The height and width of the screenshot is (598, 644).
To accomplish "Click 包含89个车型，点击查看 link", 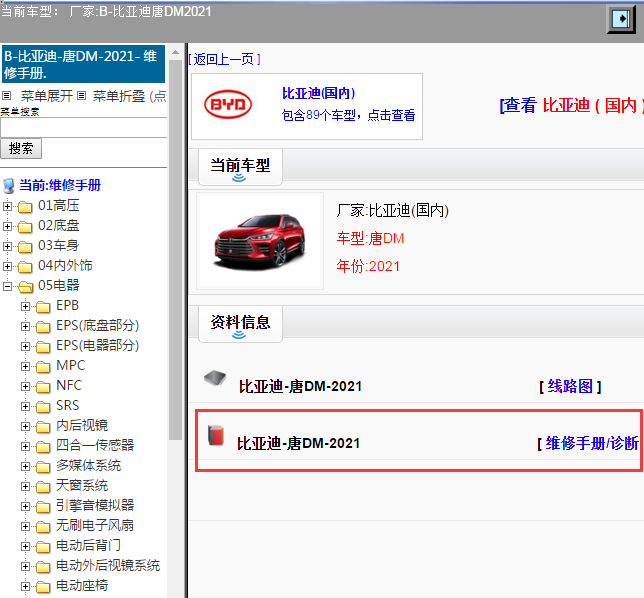I will [348, 115].
